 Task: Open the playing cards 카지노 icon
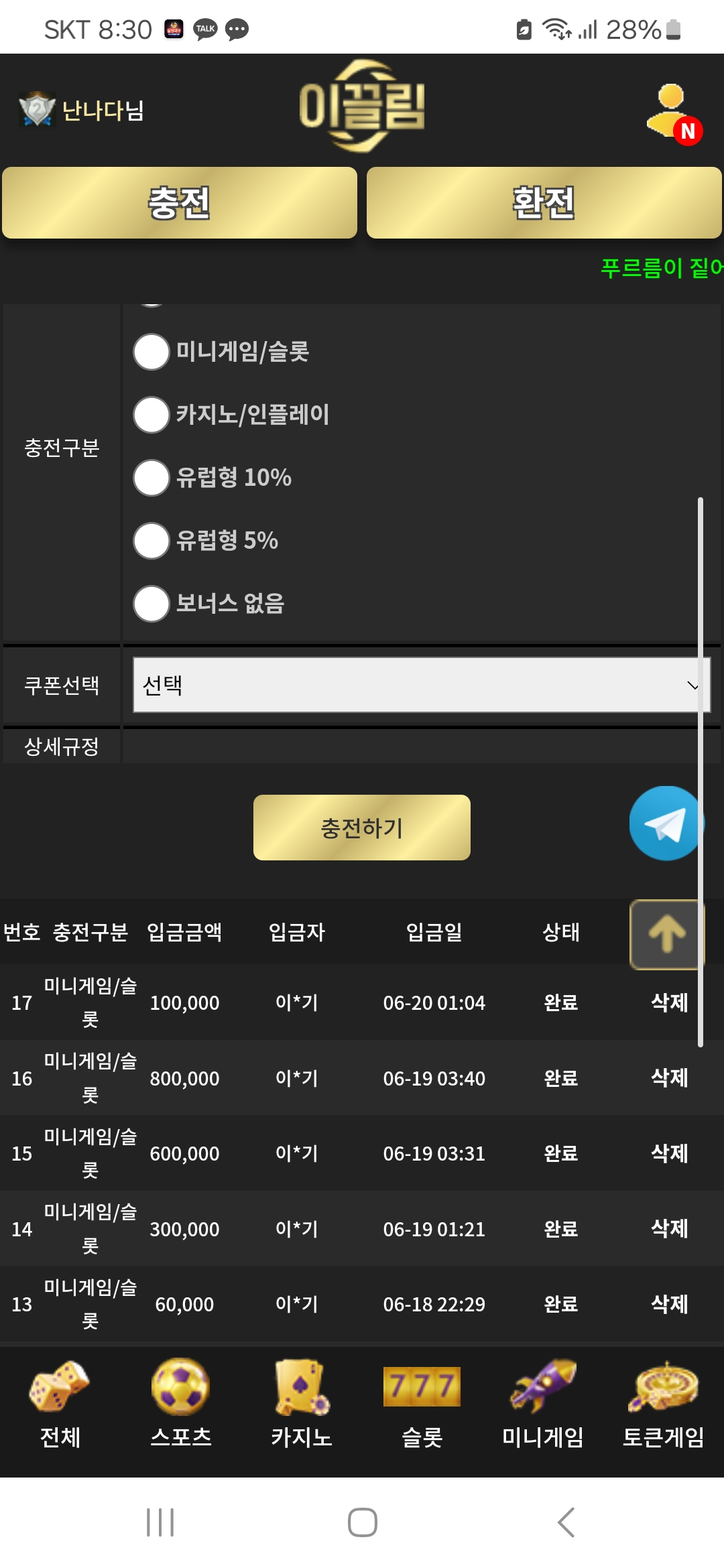point(302,1385)
